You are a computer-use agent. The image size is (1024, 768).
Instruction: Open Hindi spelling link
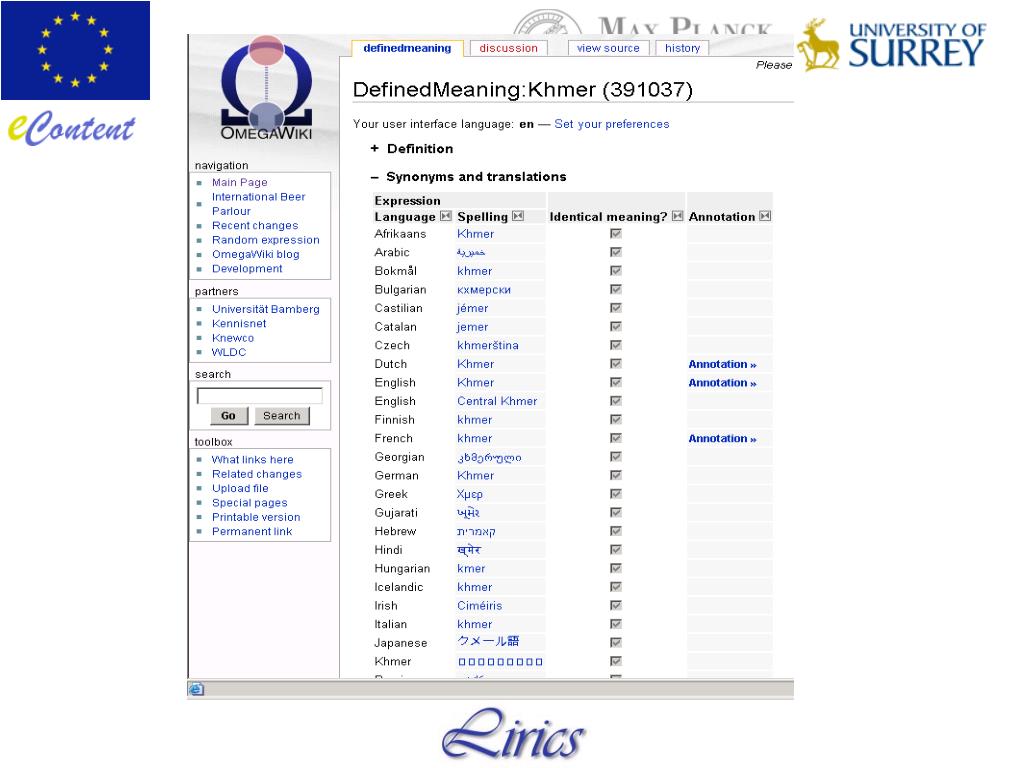click(x=469, y=550)
